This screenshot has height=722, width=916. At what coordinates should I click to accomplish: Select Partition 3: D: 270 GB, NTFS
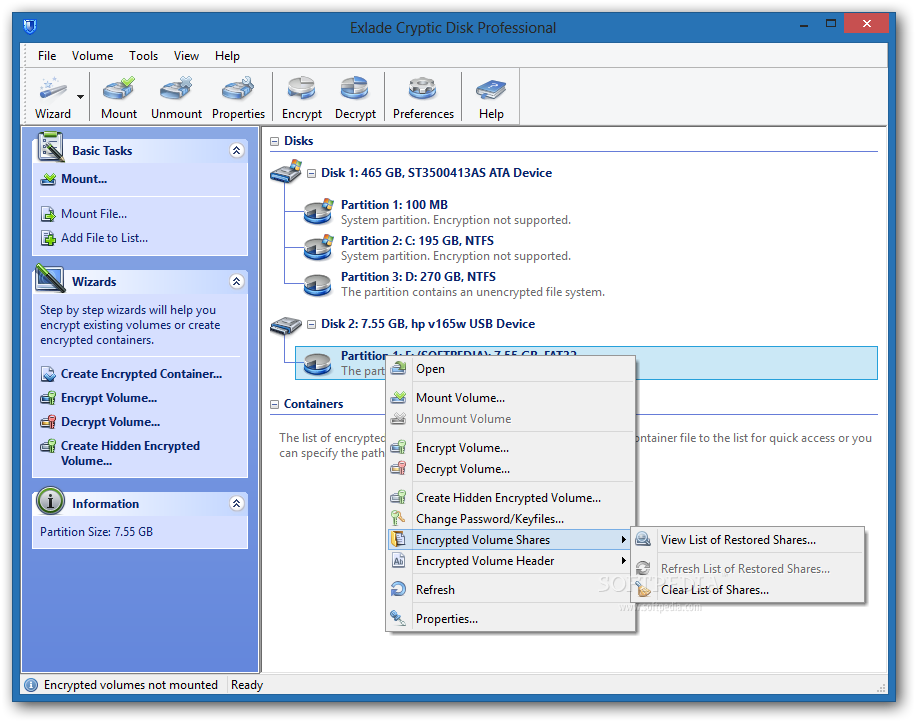point(418,277)
